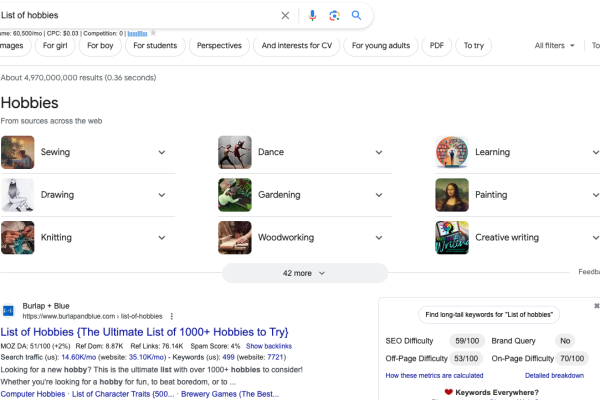Click the burlapandblue.com URL breadcrumb

pyautogui.click(x=92, y=316)
